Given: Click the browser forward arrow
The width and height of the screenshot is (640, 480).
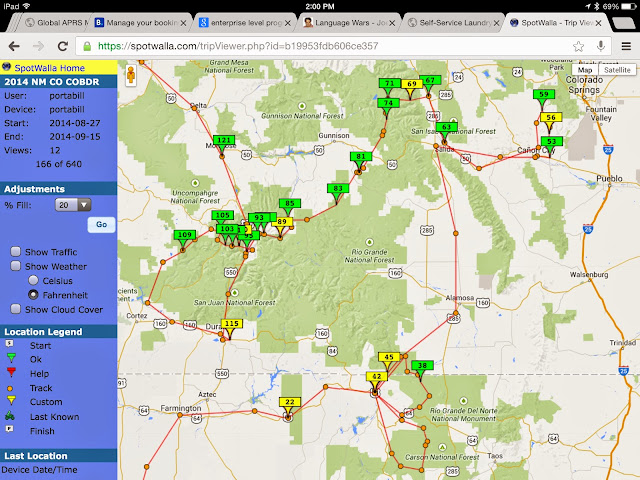Looking at the screenshot, I should point(39,46).
